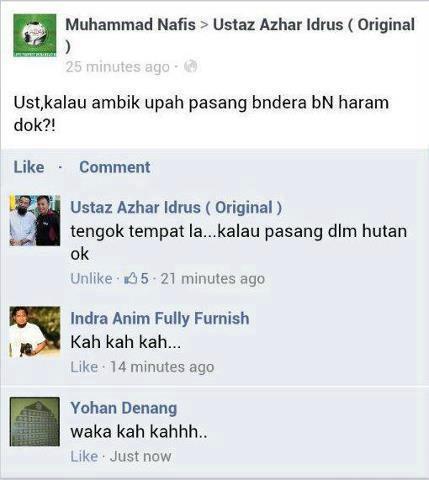Open Yohan Denang profile avatar

(x=35, y=421)
